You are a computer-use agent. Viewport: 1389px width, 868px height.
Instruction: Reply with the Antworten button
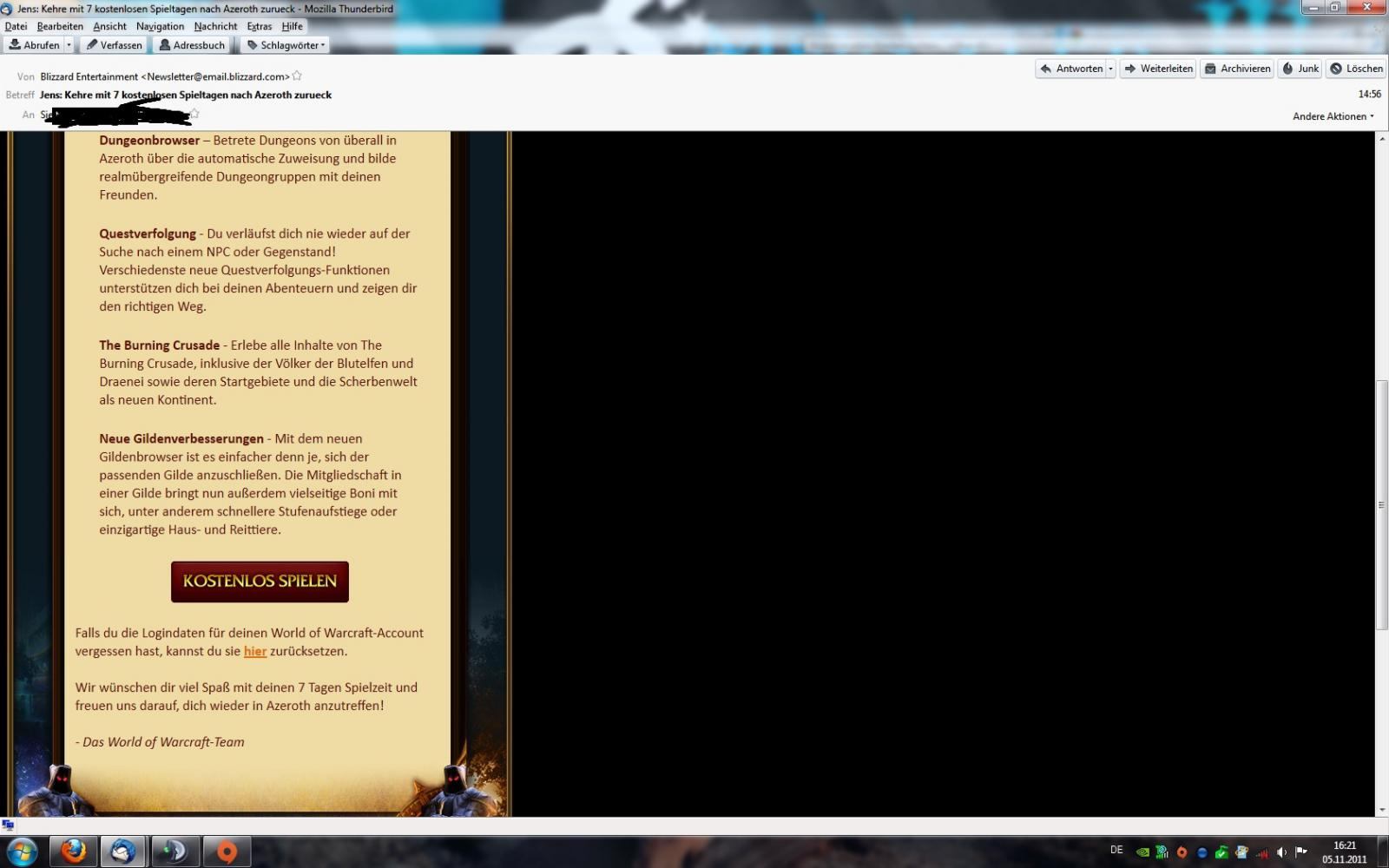pyautogui.click(x=1070, y=69)
